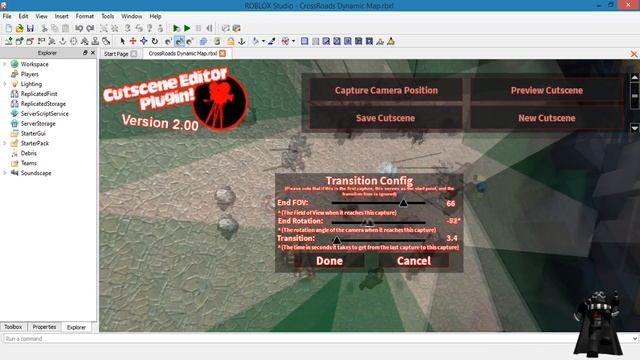Viewport: 640px width, 360px height.
Task: Click the End Rotation slider handle
Action: point(368,222)
